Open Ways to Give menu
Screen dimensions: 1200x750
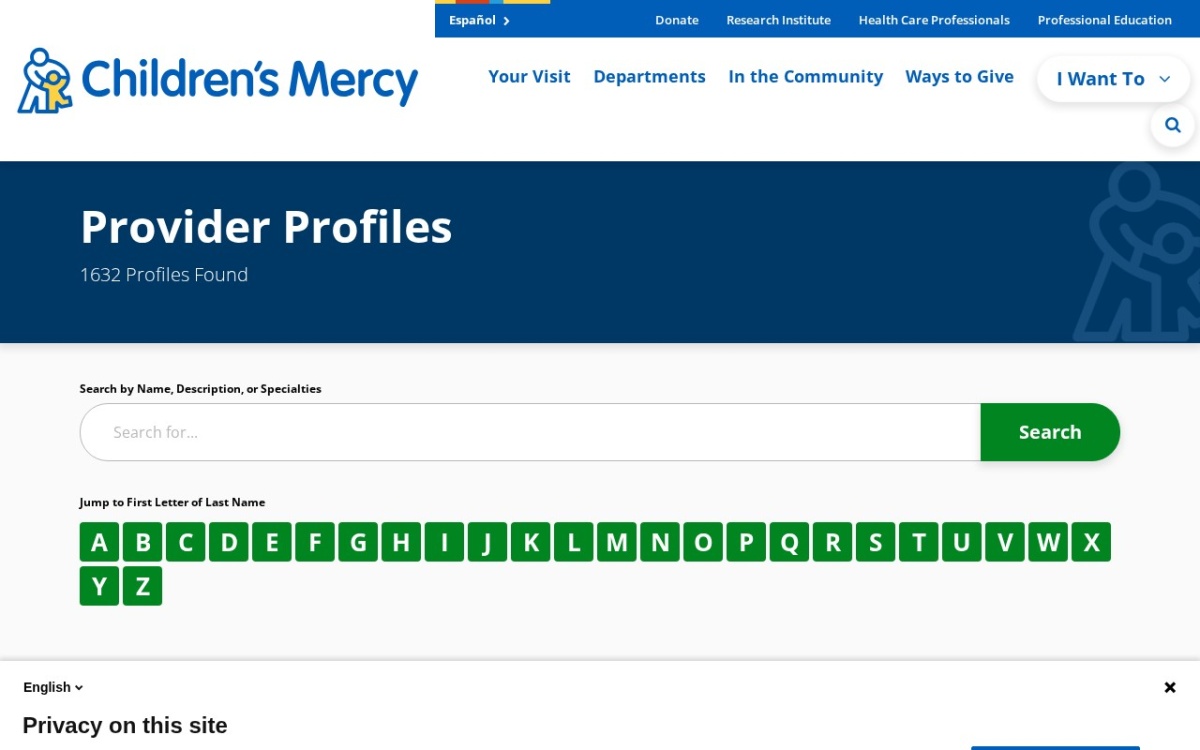click(959, 77)
